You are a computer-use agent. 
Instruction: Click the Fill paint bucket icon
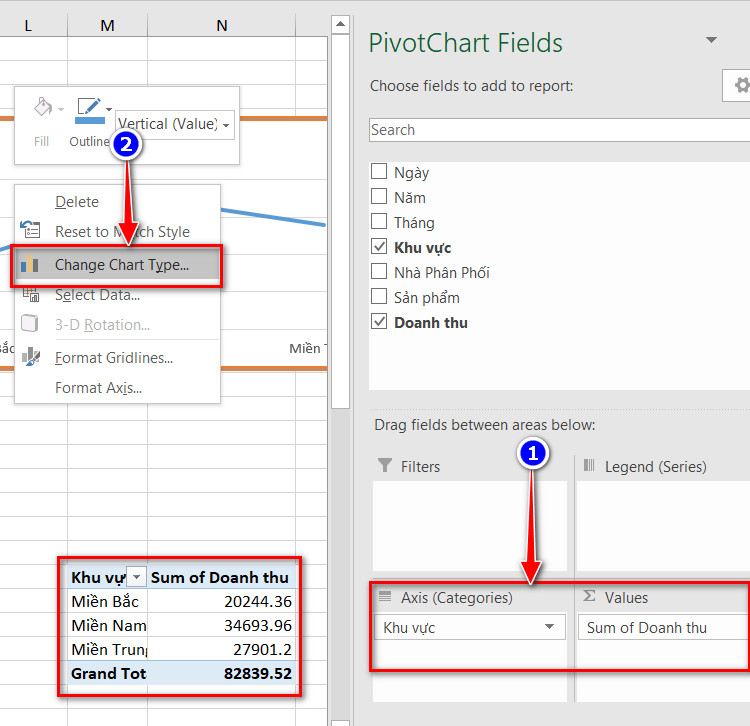[43, 107]
